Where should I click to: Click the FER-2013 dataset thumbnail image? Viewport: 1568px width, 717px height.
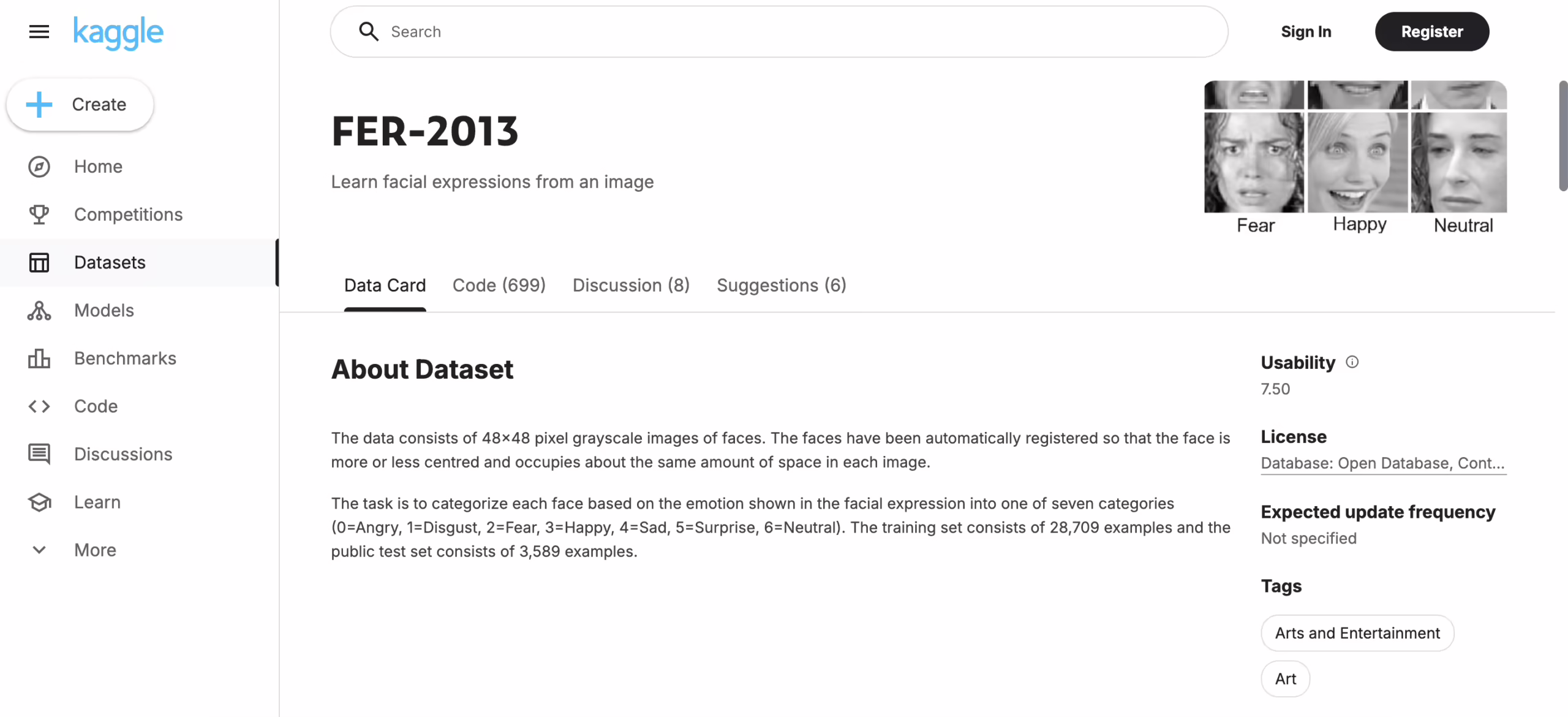1355,157
